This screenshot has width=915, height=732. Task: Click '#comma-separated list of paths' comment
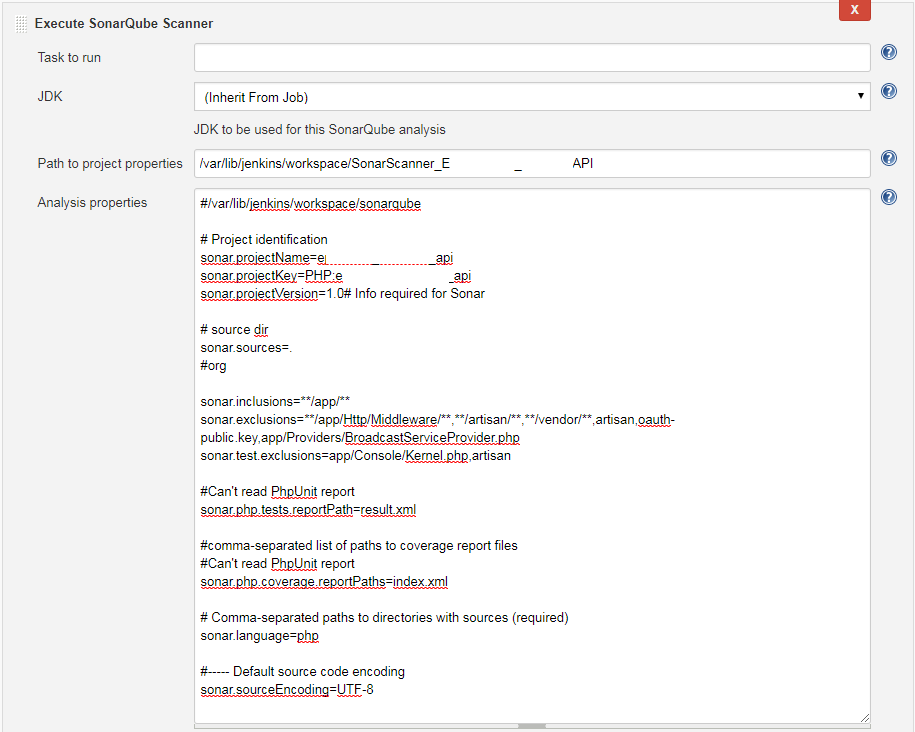tap(359, 546)
